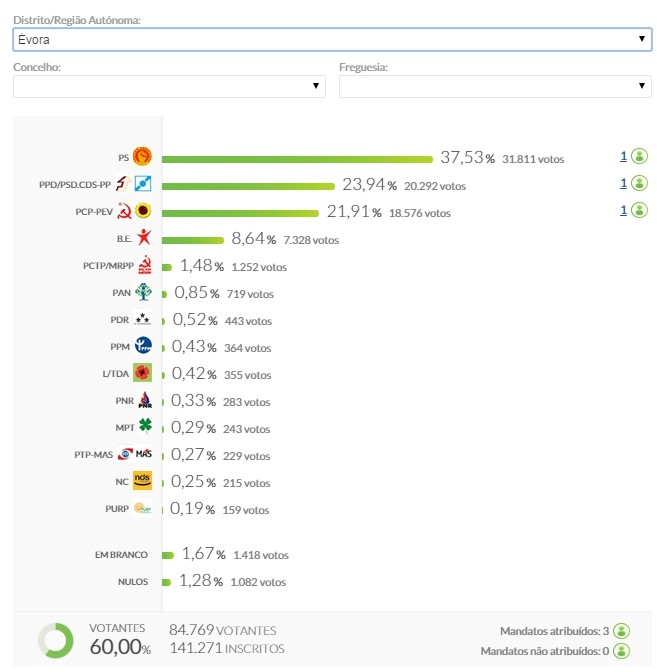Click the 37,53% percentage value
657x672 pixels.
coord(468,157)
